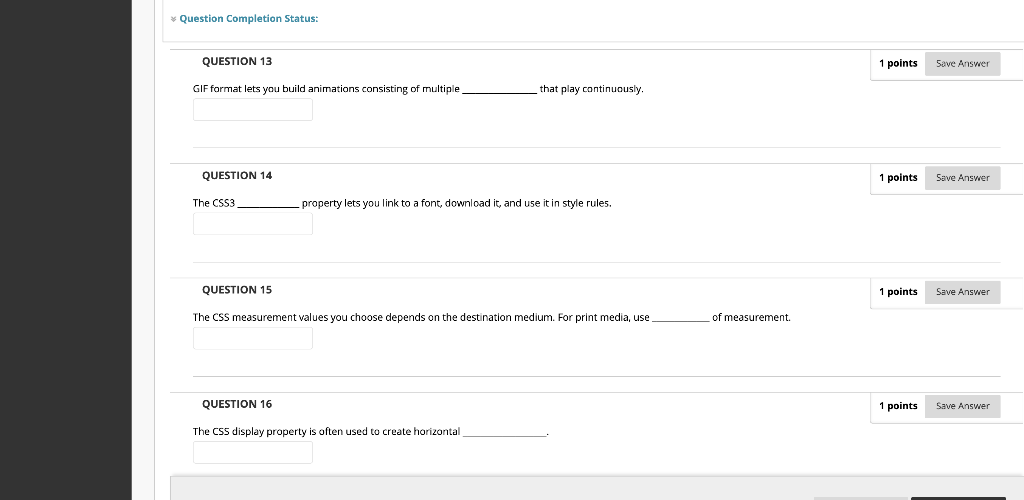This screenshot has width=1024, height=500.
Task: Click the CSS display property question text
Action: pyautogui.click(x=371, y=431)
